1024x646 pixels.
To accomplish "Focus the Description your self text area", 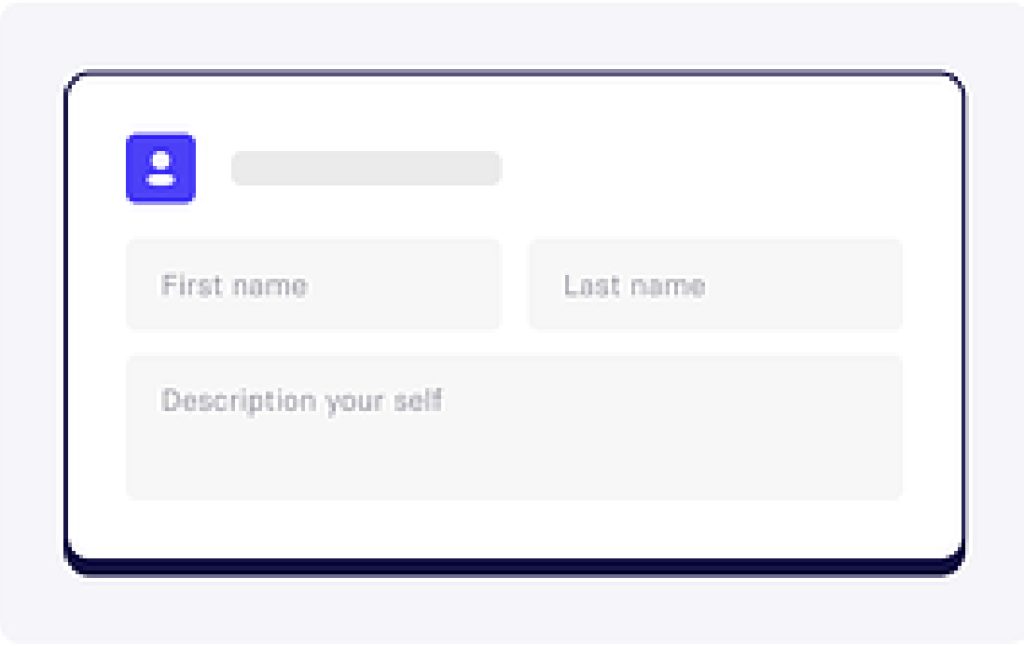I will (x=515, y=427).
